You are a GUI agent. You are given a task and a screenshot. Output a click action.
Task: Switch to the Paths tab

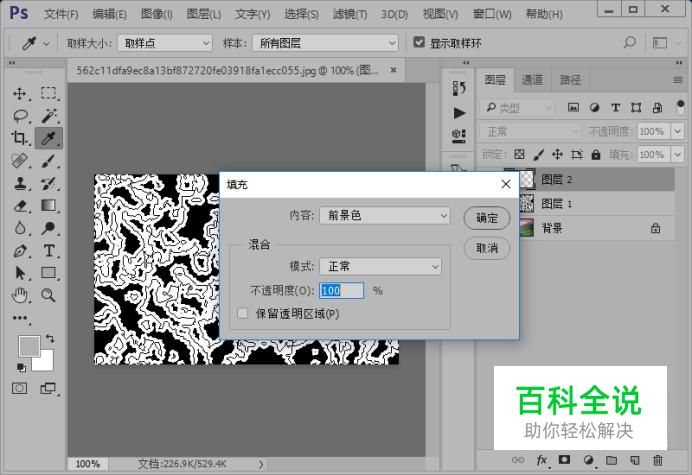coord(570,79)
